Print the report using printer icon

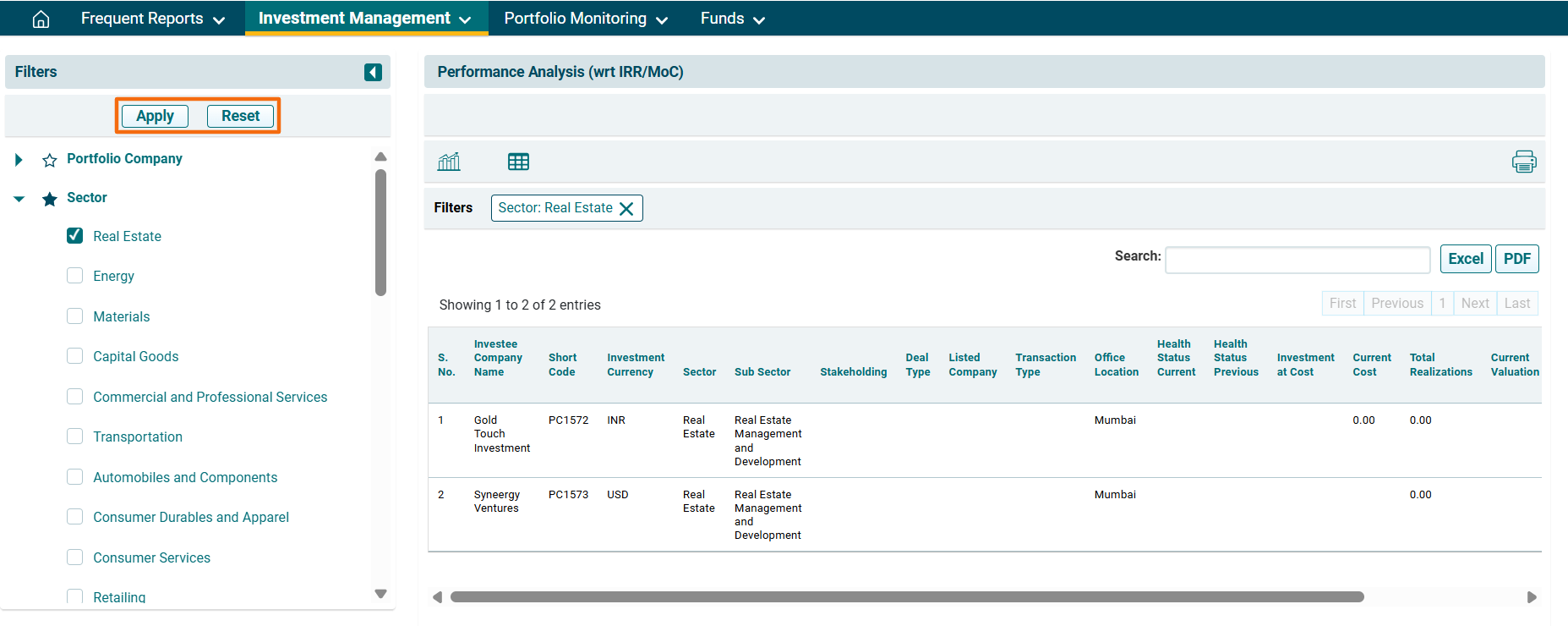pyautogui.click(x=1523, y=162)
